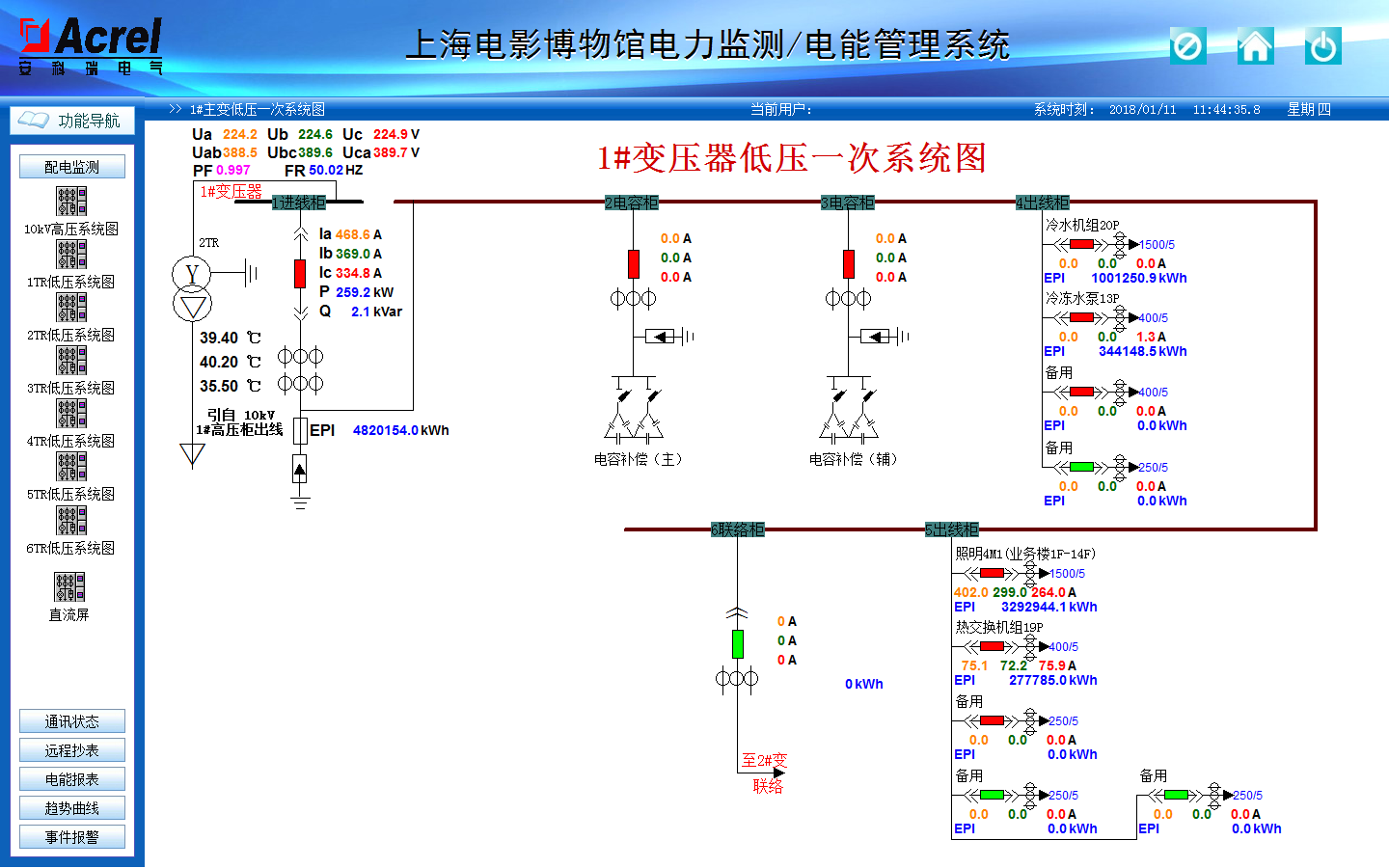Open the 直流屏 cabinet icon

[x=69, y=586]
